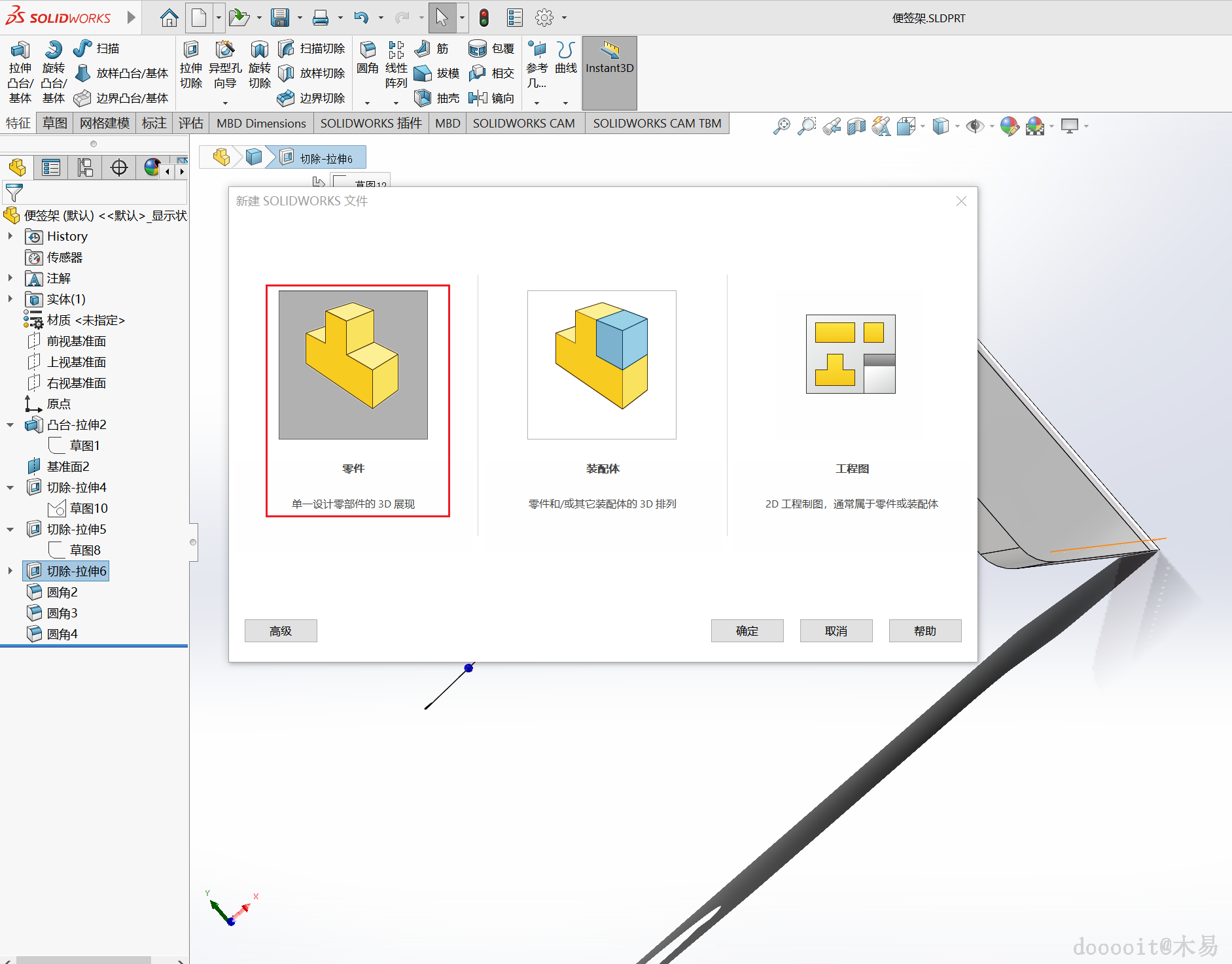Select the 工程图 drawing template thumbnail
Screen dimensions: 1232x964
click(851, 354)
